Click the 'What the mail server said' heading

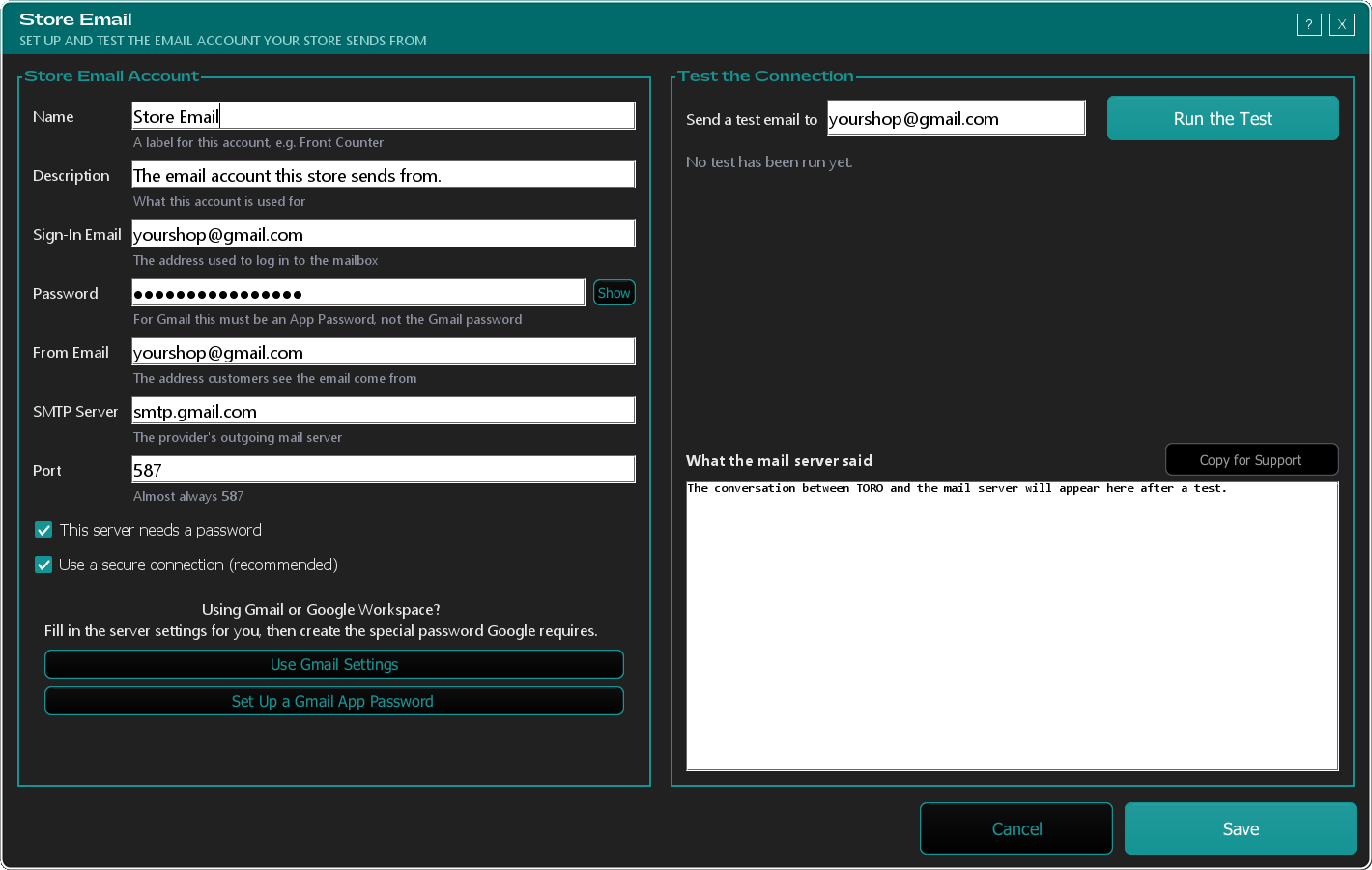click(x=779, y=461)
